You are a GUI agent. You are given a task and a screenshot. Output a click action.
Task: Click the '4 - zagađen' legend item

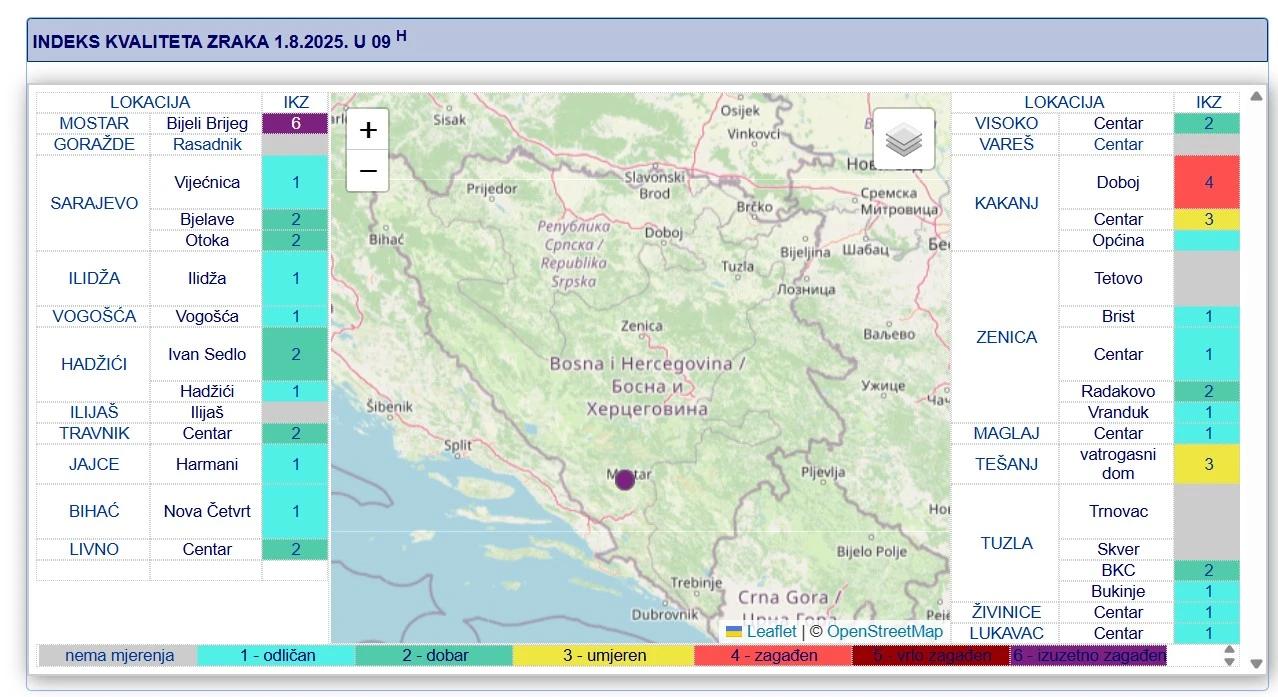773,656
